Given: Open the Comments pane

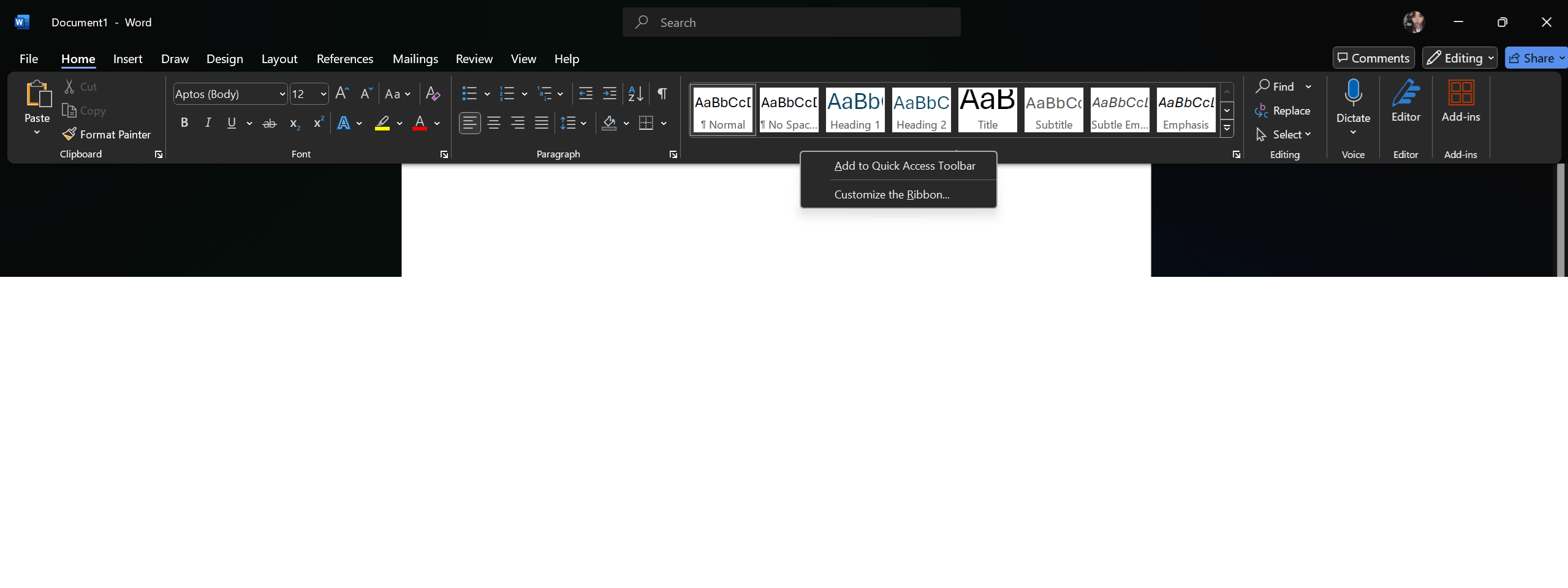Looking at the screenshot, I should [x=1373, y=58].
